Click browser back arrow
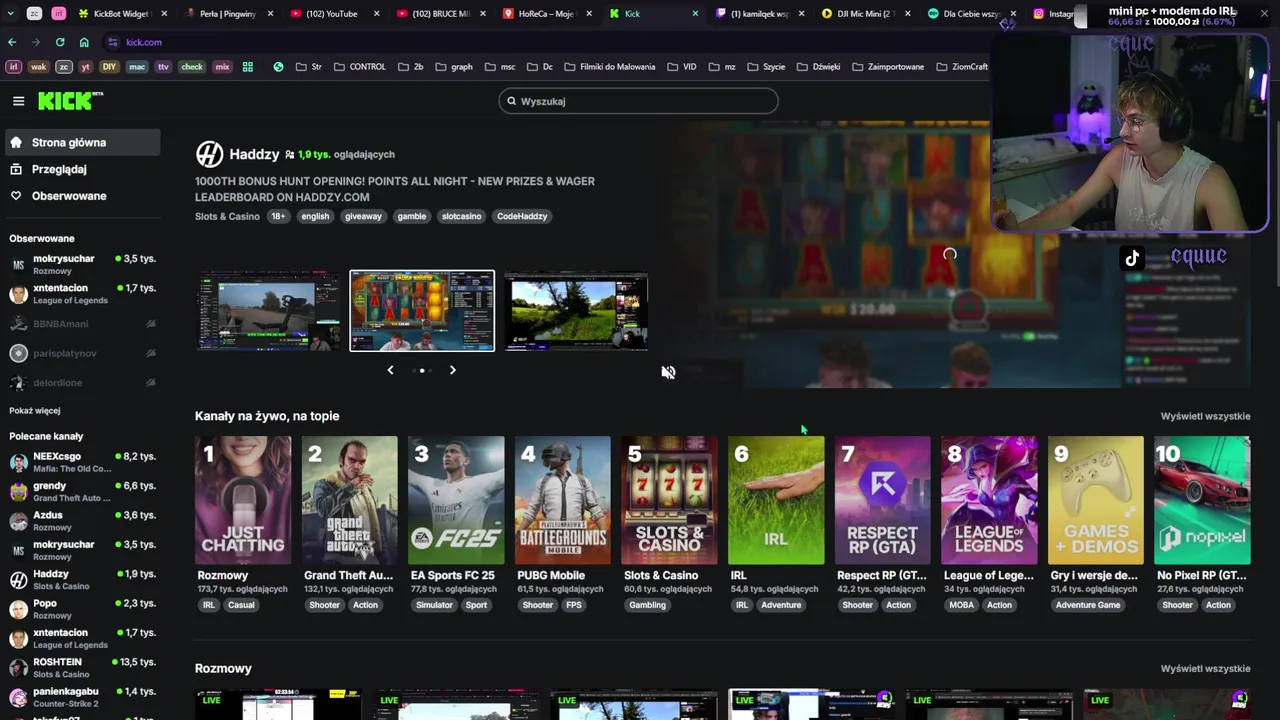The image size is (1280, 720). click(x=12, y=42)
